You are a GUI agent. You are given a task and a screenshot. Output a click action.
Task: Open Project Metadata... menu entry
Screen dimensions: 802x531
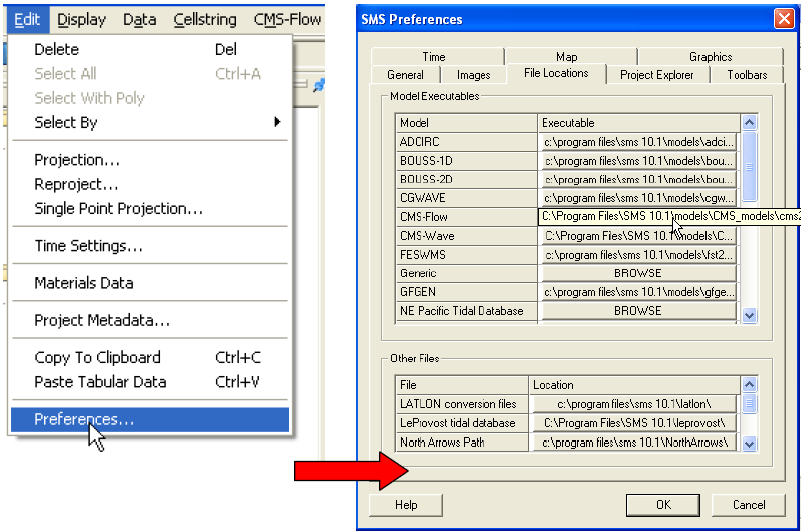coord(150,320)
